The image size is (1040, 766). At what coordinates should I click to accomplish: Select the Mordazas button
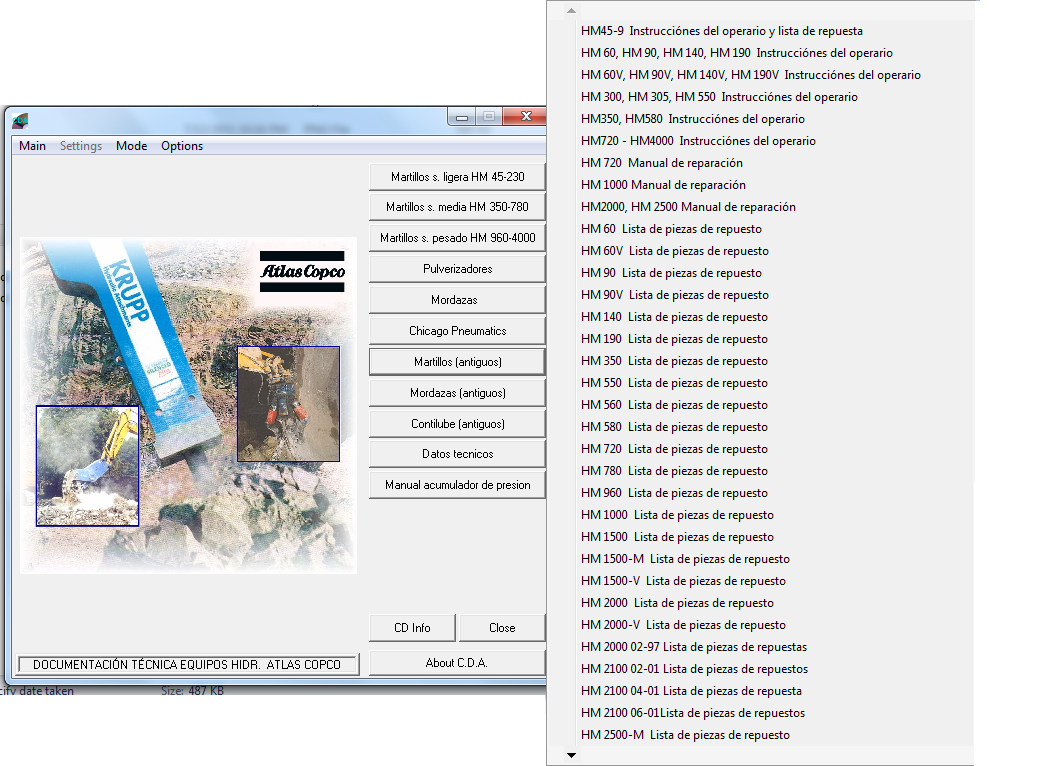pos(458,300)
